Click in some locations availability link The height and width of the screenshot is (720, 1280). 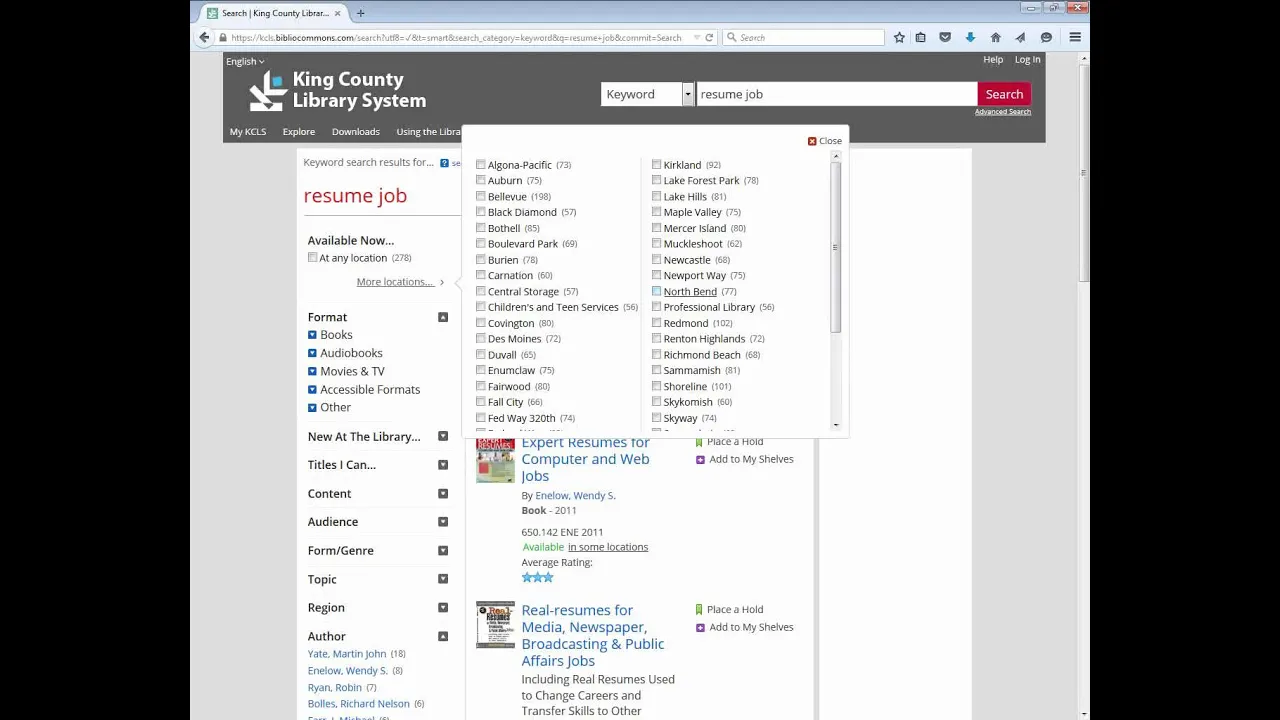(608, 547)
